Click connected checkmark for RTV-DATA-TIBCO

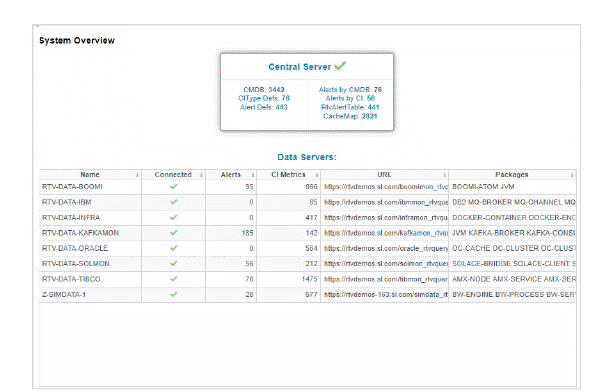pyautogui.click(x=173, y=278)
